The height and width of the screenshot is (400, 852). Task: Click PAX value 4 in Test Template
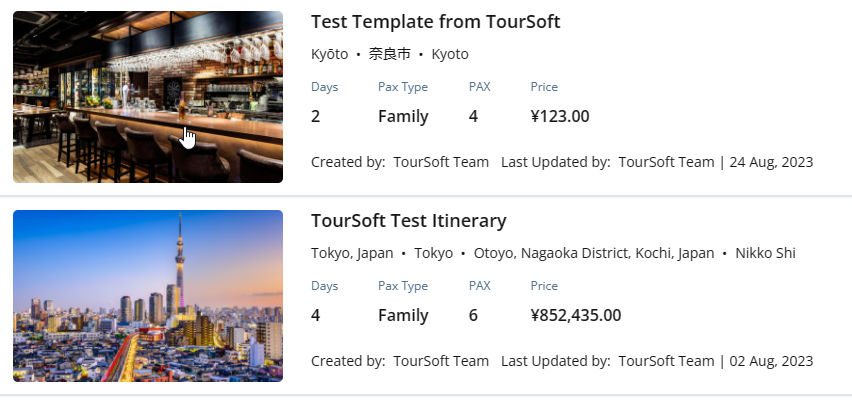(x=473, y=116)
